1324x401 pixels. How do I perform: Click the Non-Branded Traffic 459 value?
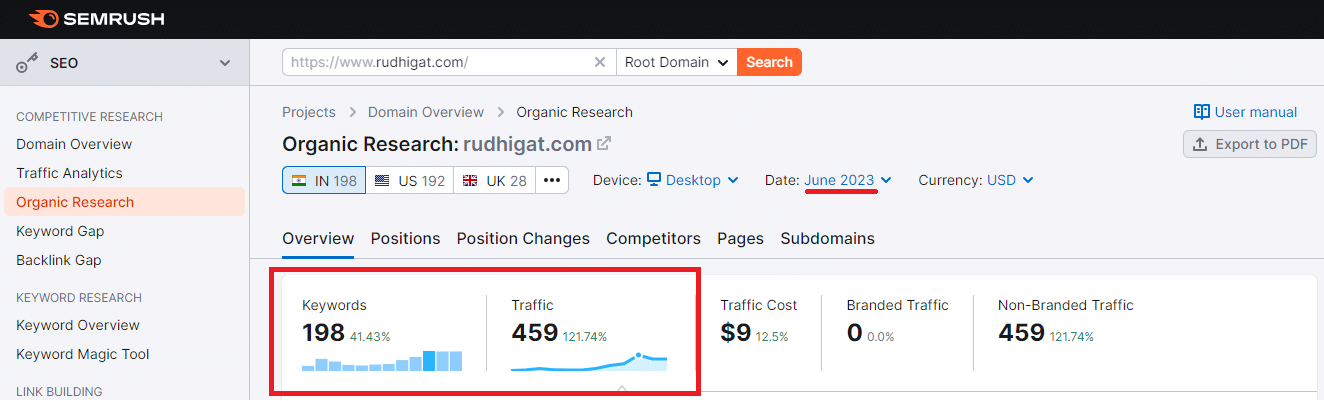tap(1021, 333)
